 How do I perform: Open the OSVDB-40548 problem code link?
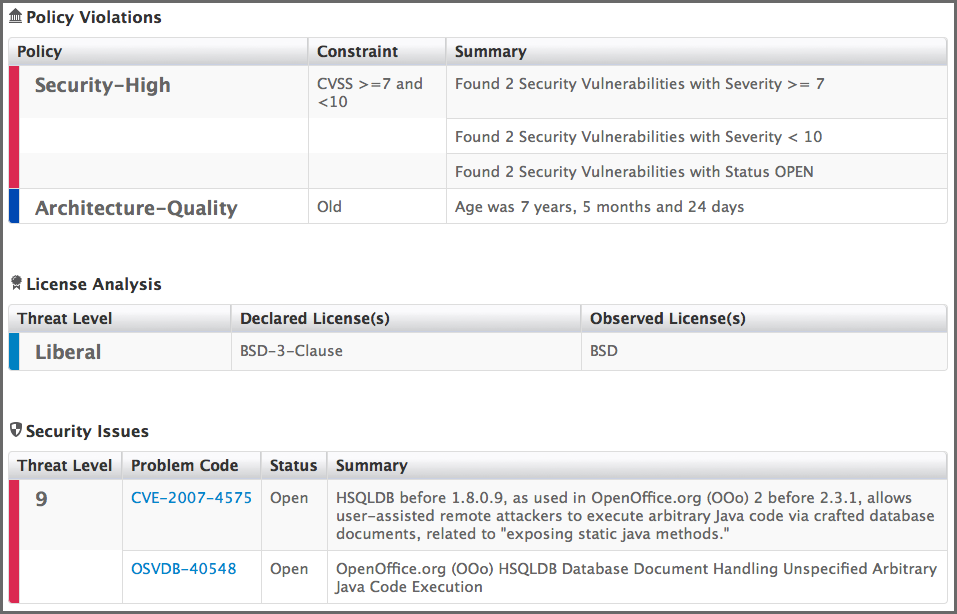click(x=183, y=568)
